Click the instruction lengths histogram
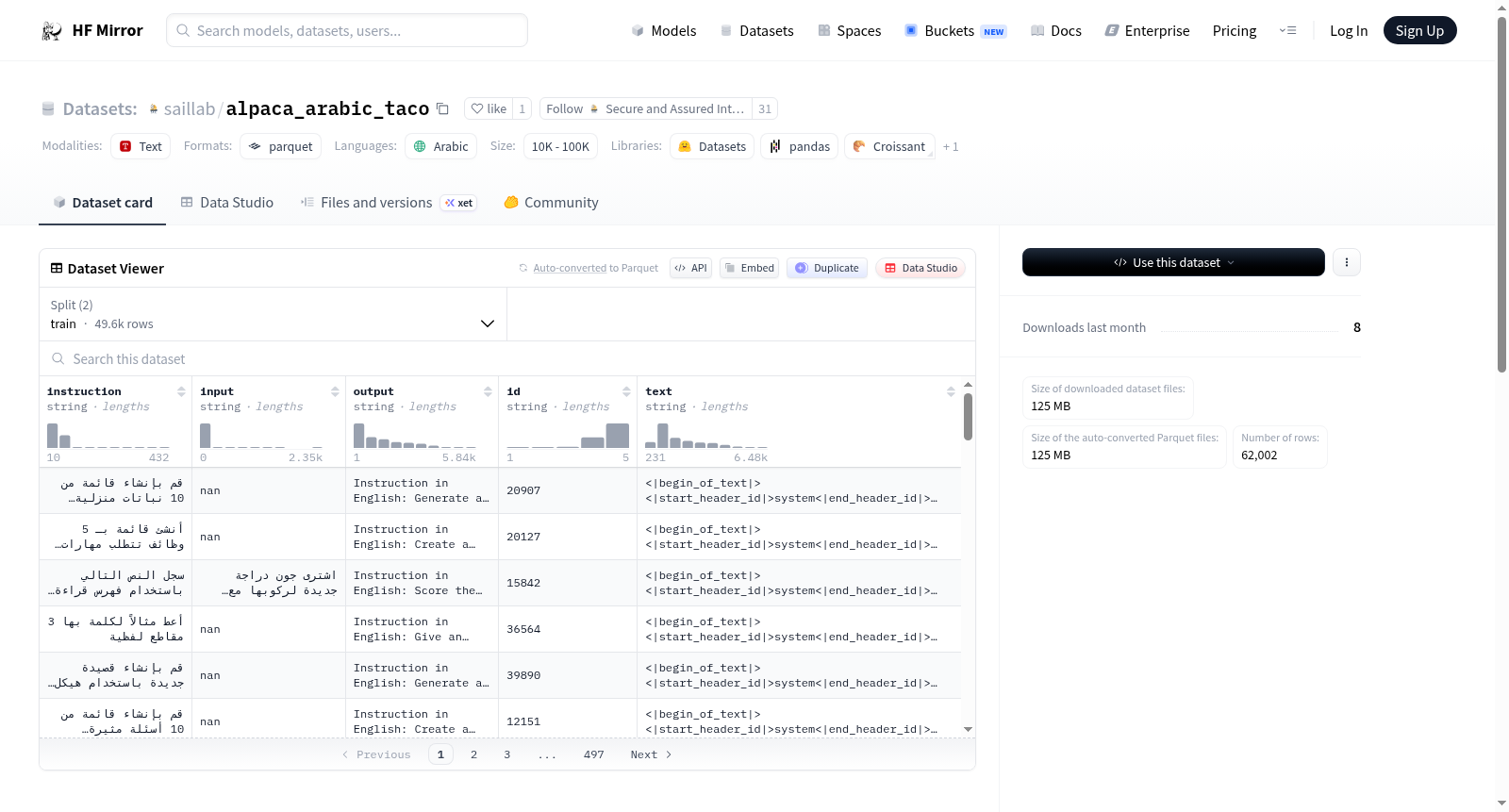1509x812 pixels. coord(108,435)
